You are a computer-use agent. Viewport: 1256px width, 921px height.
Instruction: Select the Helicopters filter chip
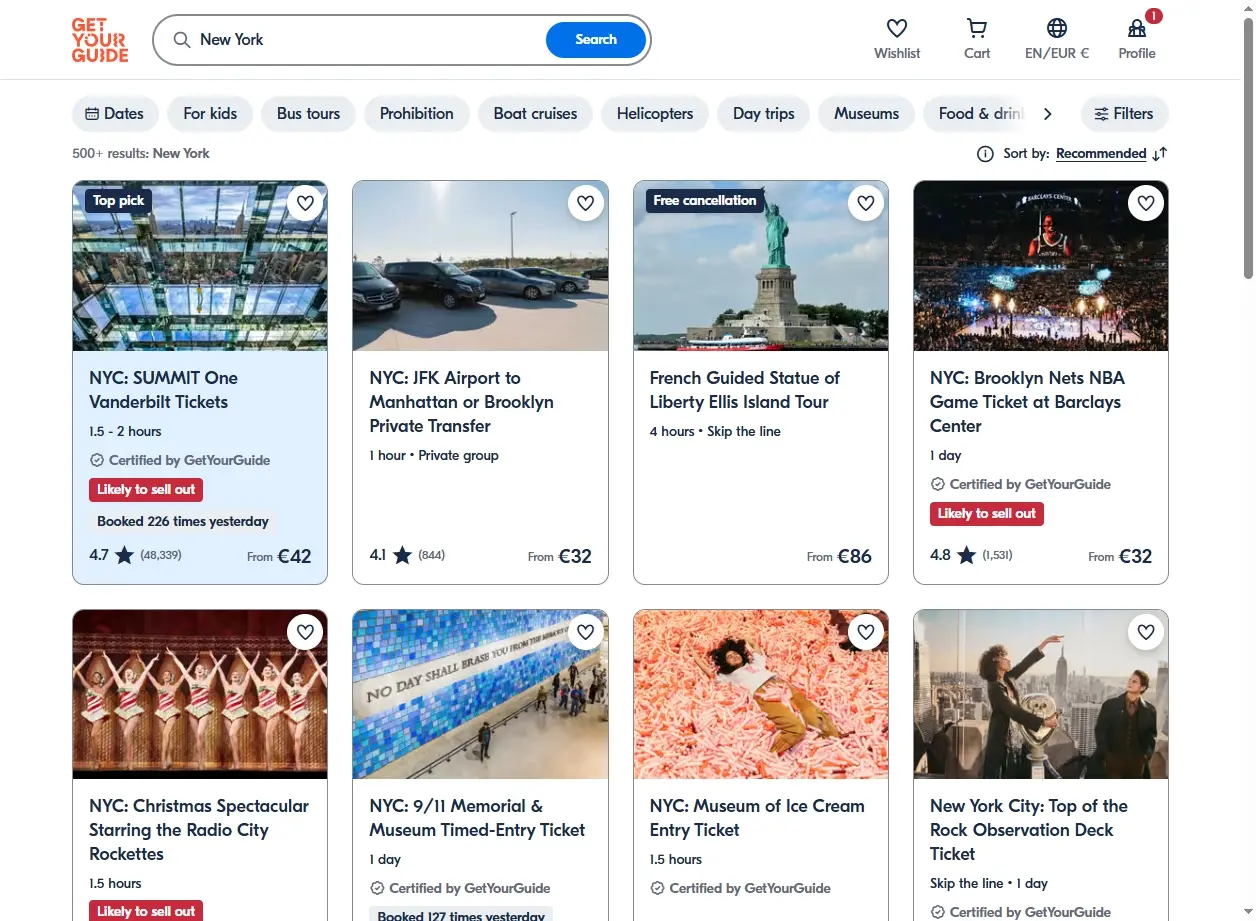pos(655,114)
